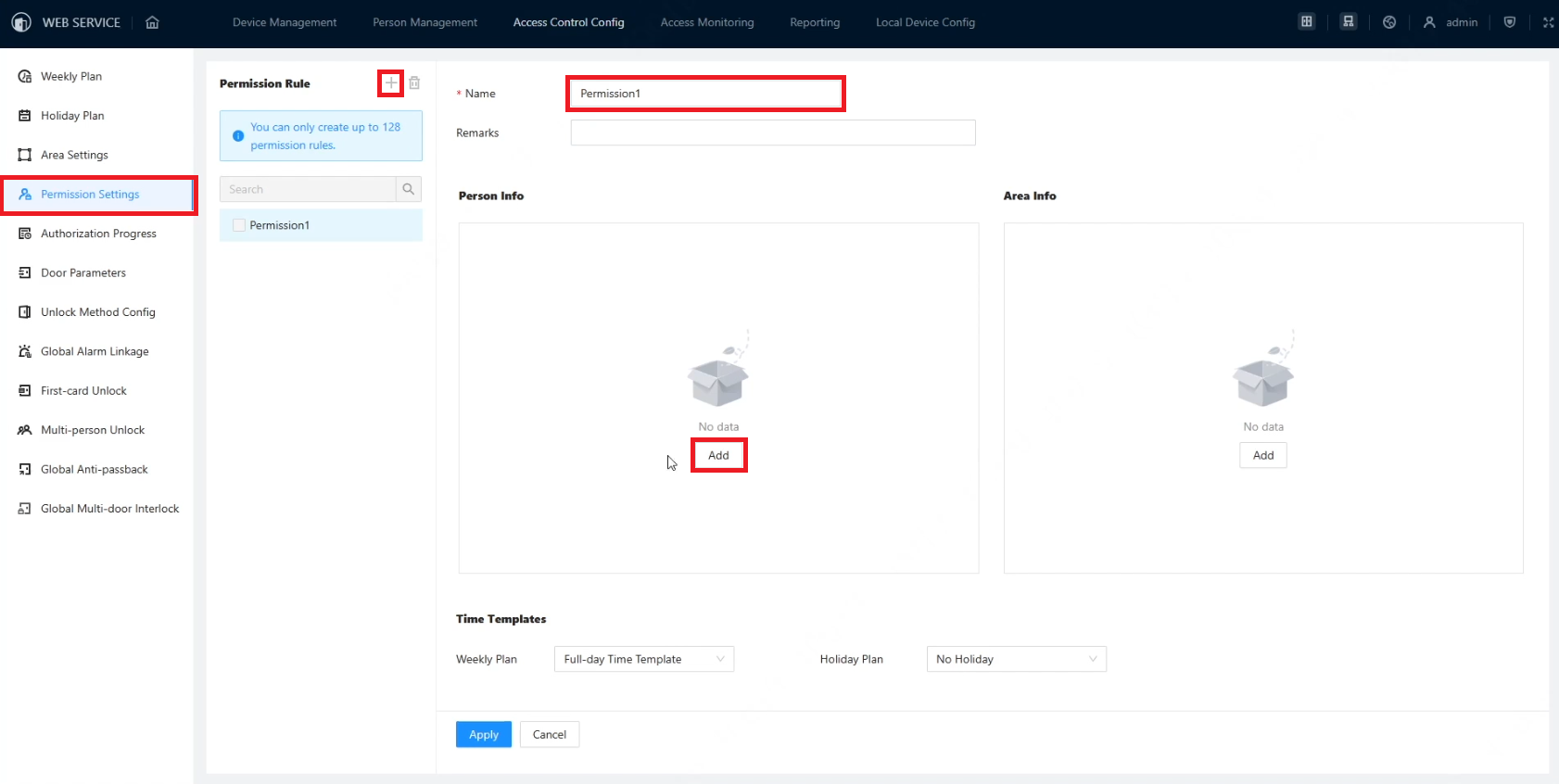The image size is (1559, 784).
Task: Open the door-panel icon in top bar
Action: [1306, 22]
